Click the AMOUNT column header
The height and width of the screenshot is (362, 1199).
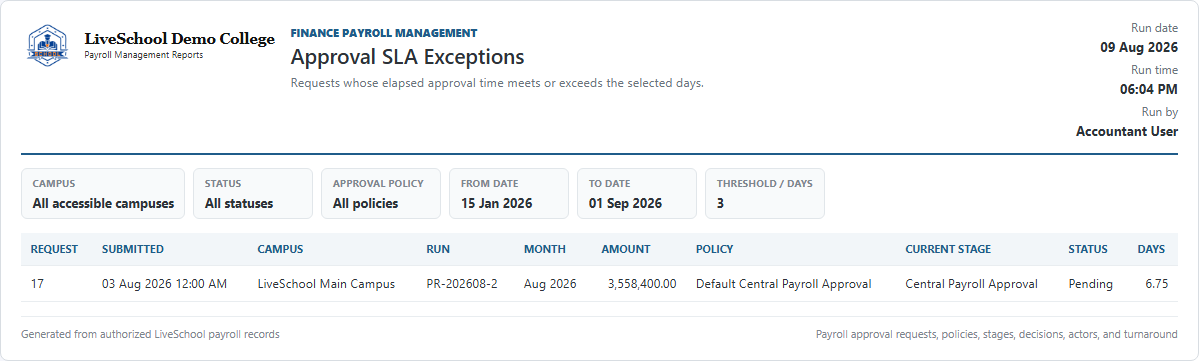click(626, 249)
